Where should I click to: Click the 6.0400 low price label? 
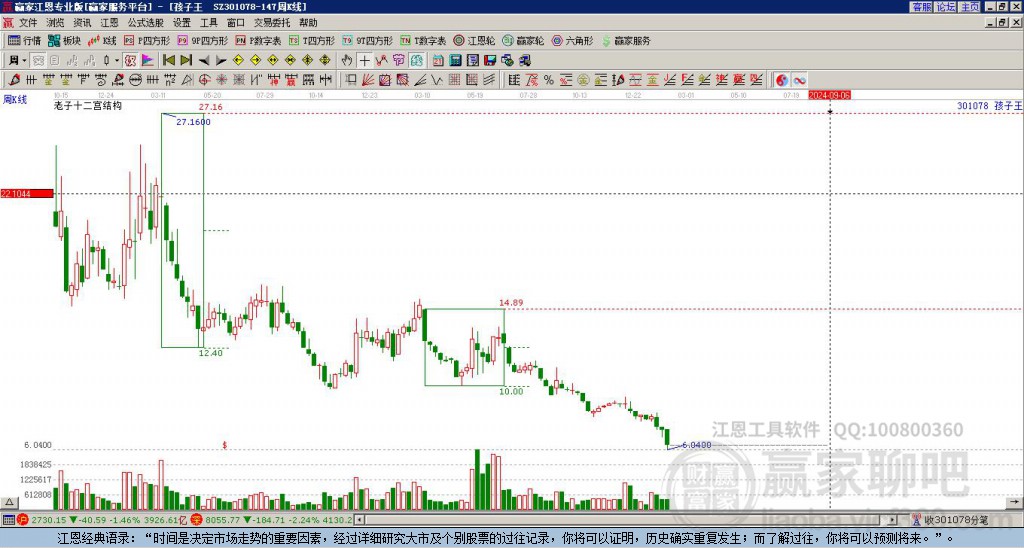697,445
